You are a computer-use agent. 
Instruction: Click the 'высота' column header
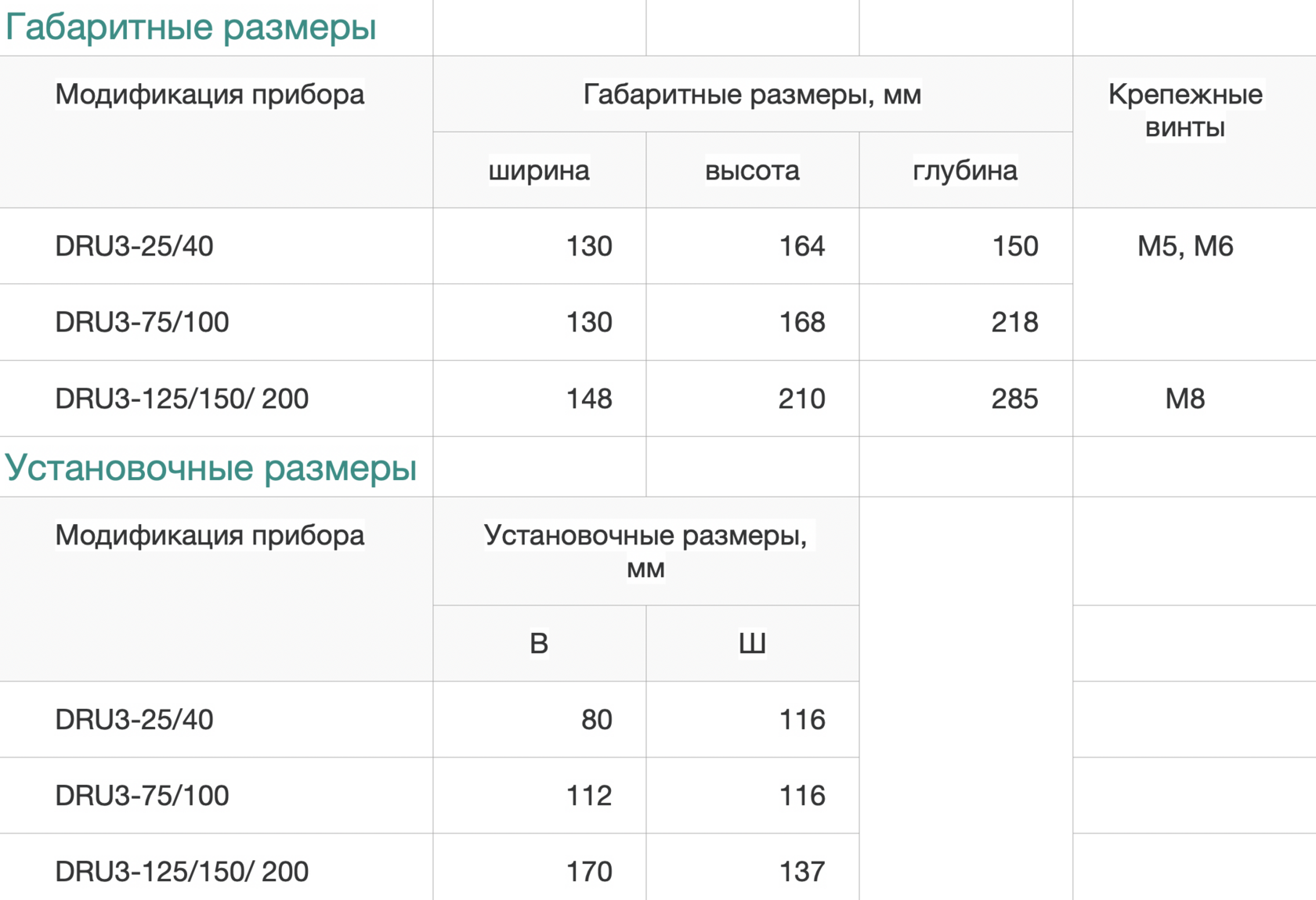752,170
